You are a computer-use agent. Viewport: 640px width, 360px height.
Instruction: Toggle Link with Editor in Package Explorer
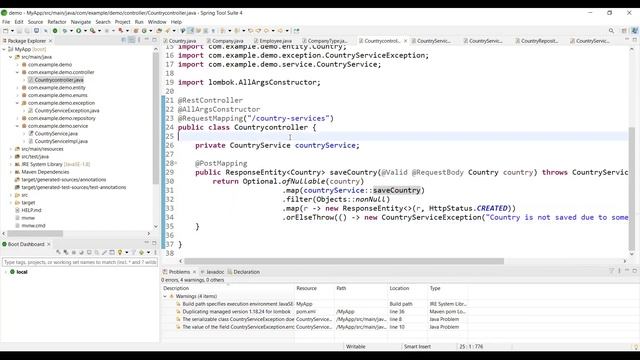click(x=131, y=40)
